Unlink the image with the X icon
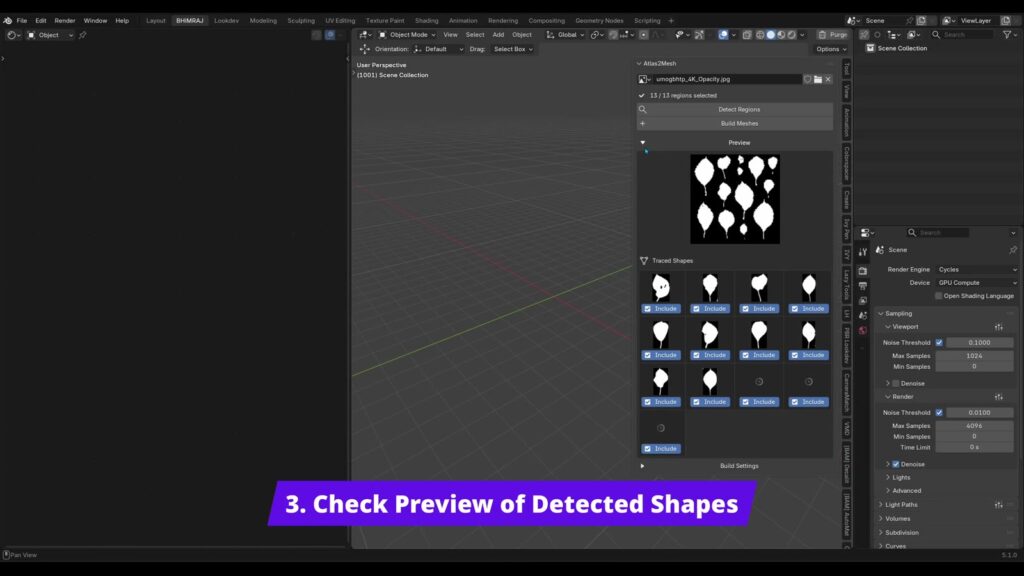This screenshot has width=1024, height=576. coord(828,80)
